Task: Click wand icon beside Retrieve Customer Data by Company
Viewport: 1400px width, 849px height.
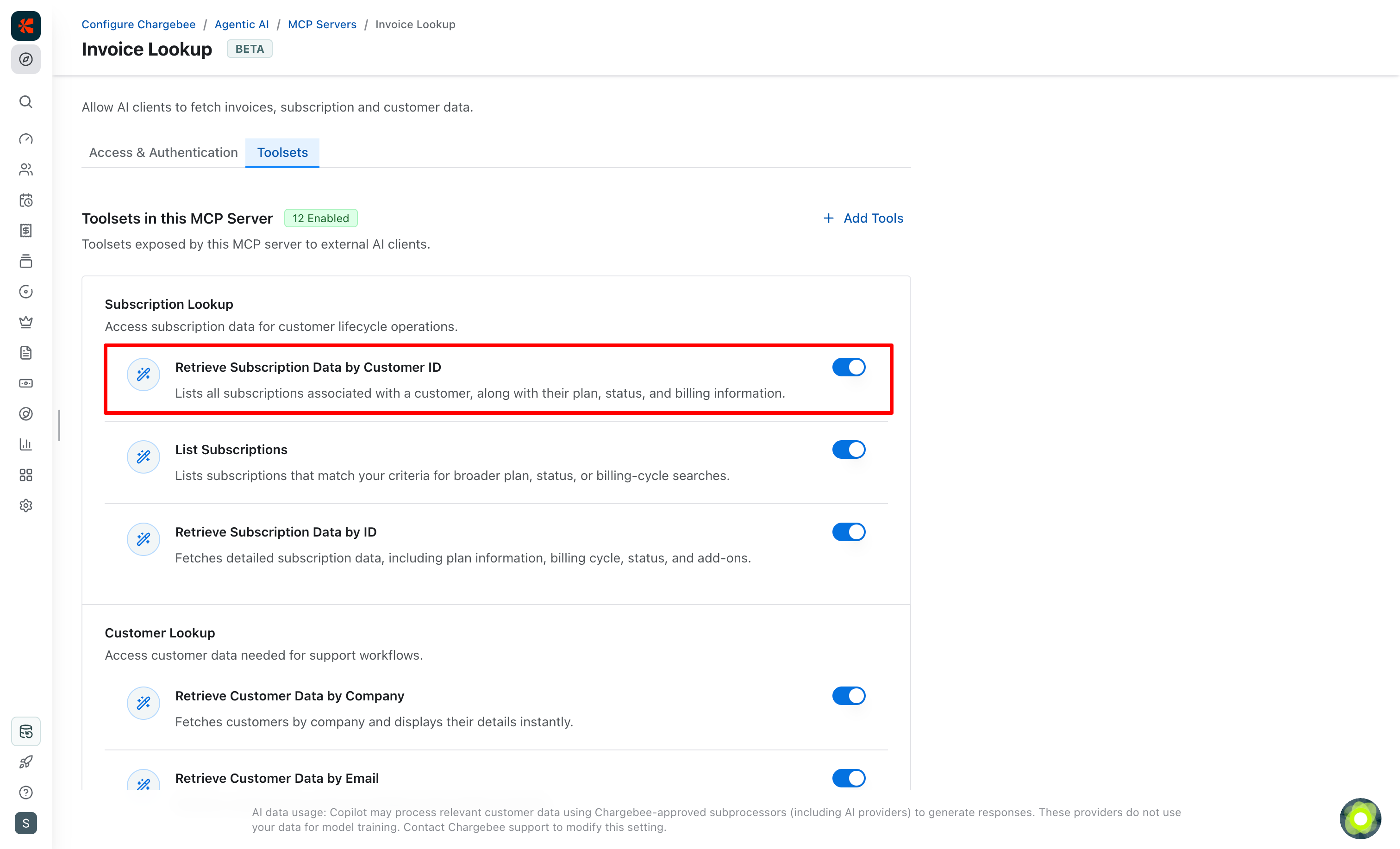Action: click(x=143, y=703)
